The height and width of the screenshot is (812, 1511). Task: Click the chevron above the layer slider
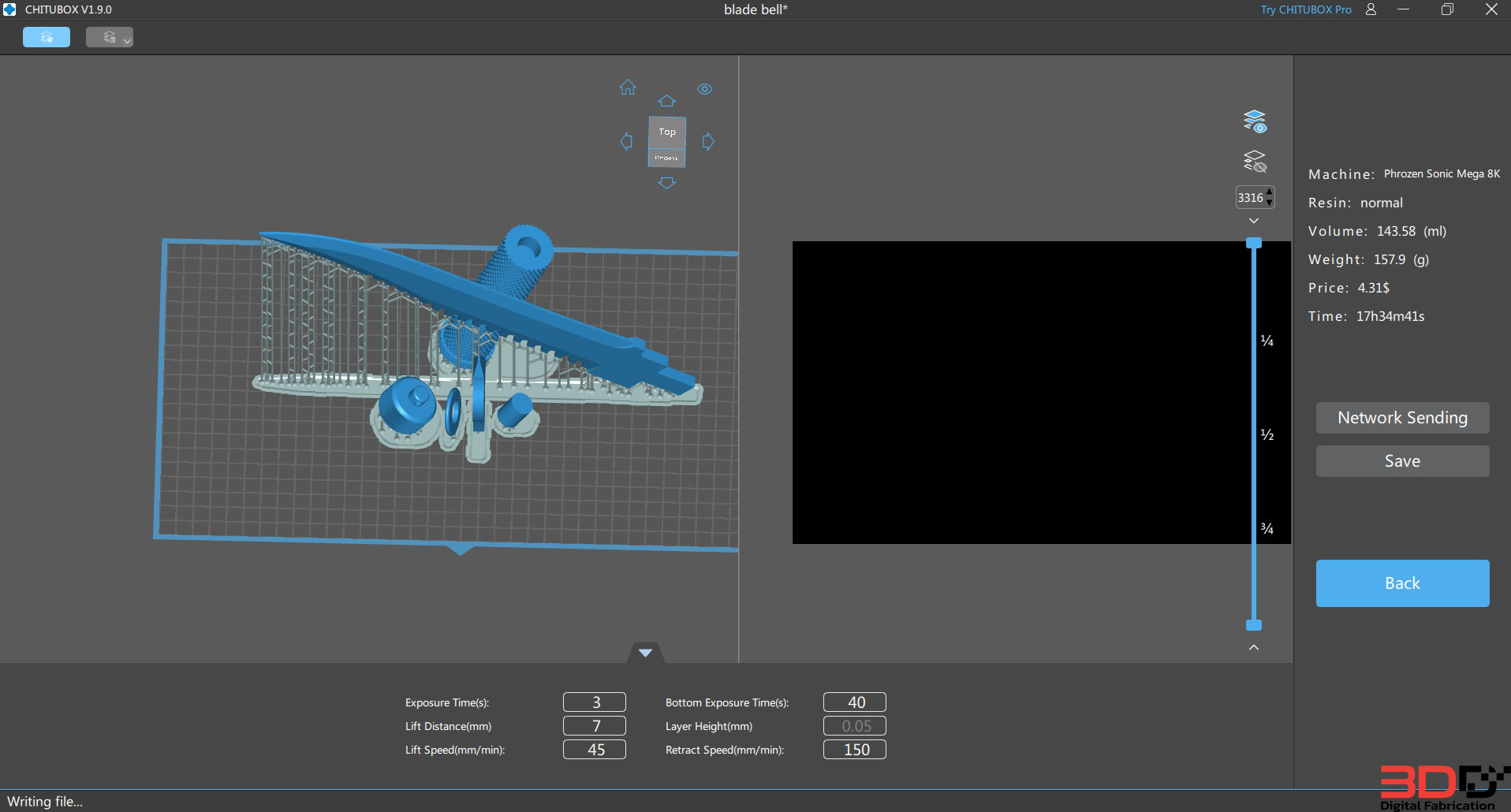click(x=1254, y=221)
